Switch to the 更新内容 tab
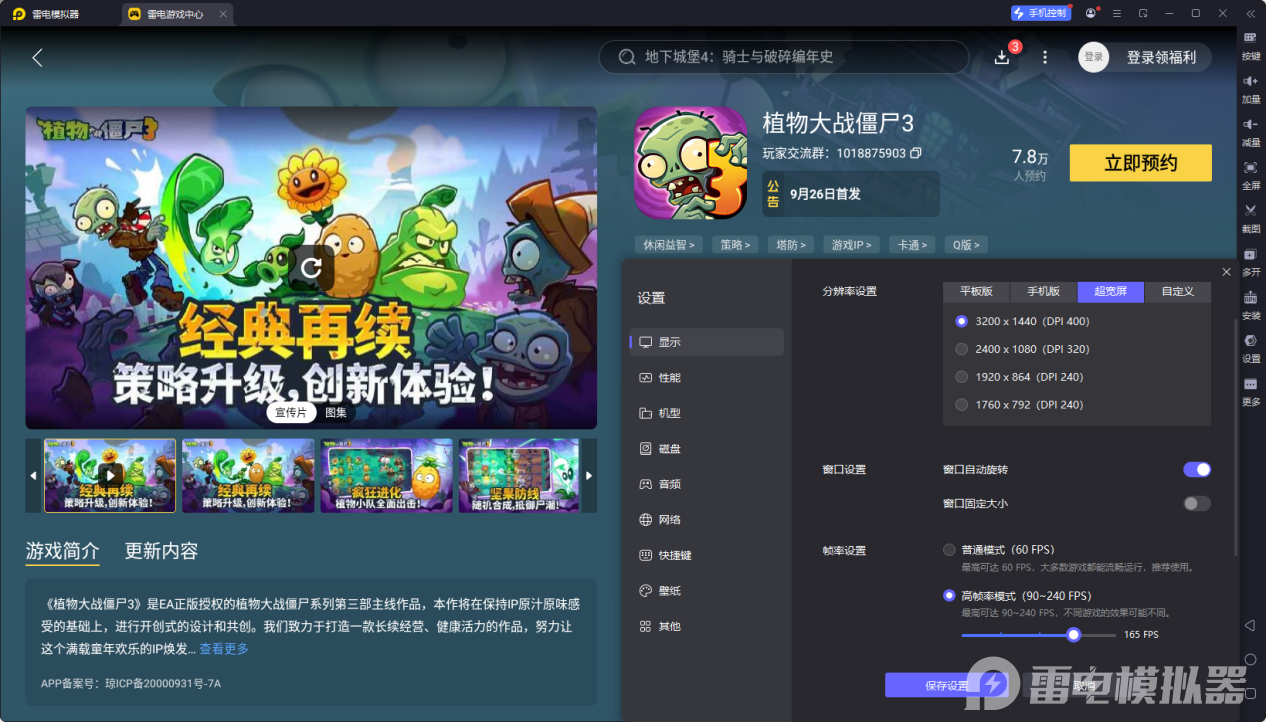Image resolution: width=1266 pixels, height=722 pixels. click(161, 551)
